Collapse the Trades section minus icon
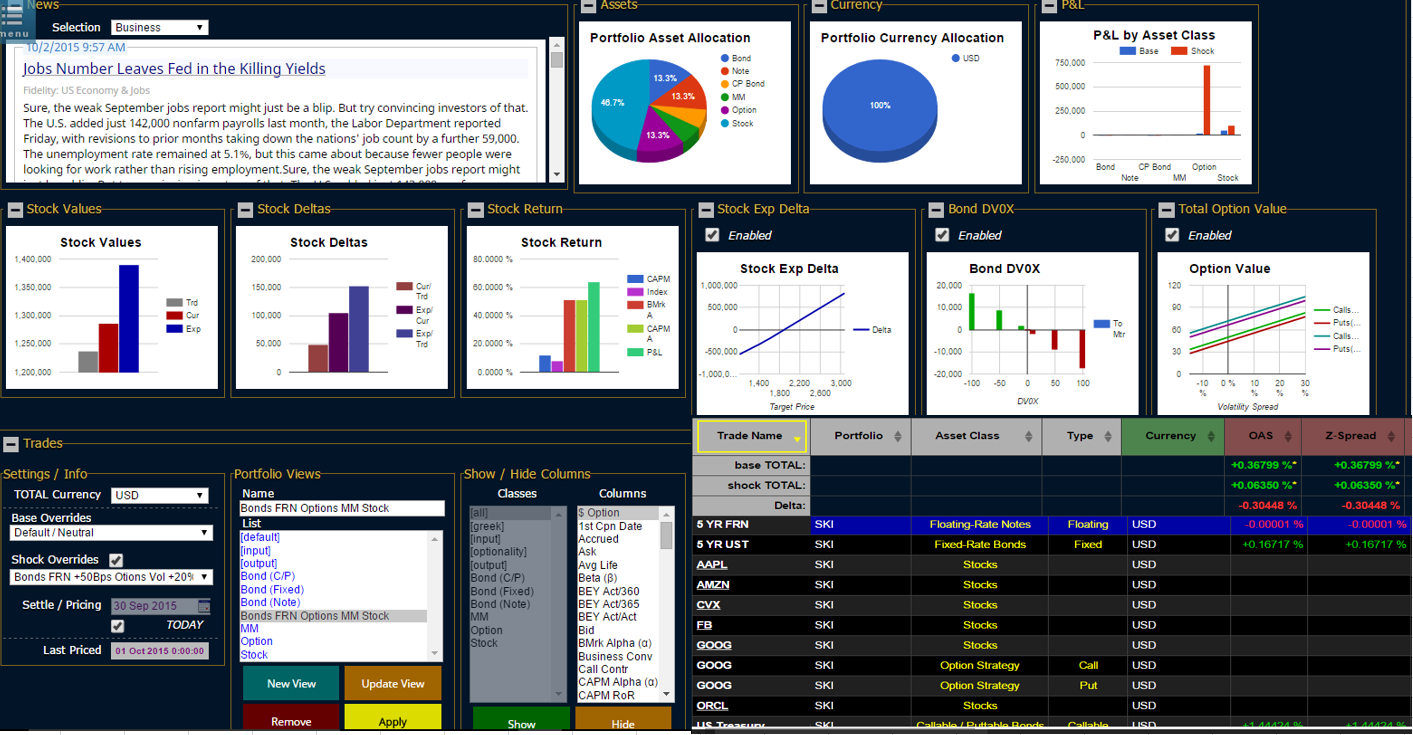1413x735 pixels. (x=11, y=444)
